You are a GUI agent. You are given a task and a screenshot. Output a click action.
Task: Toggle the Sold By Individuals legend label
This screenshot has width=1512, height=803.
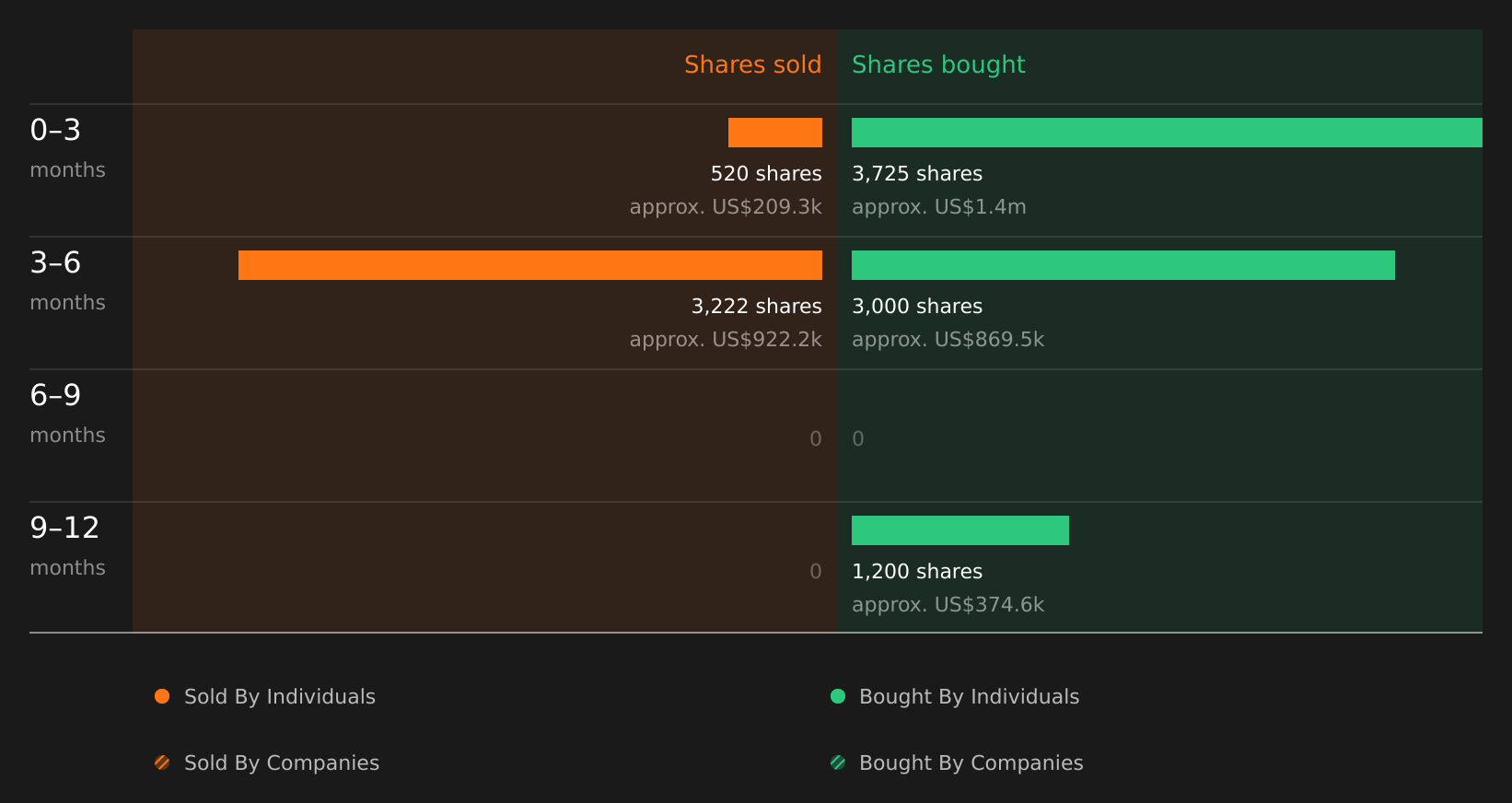point(280,697)
